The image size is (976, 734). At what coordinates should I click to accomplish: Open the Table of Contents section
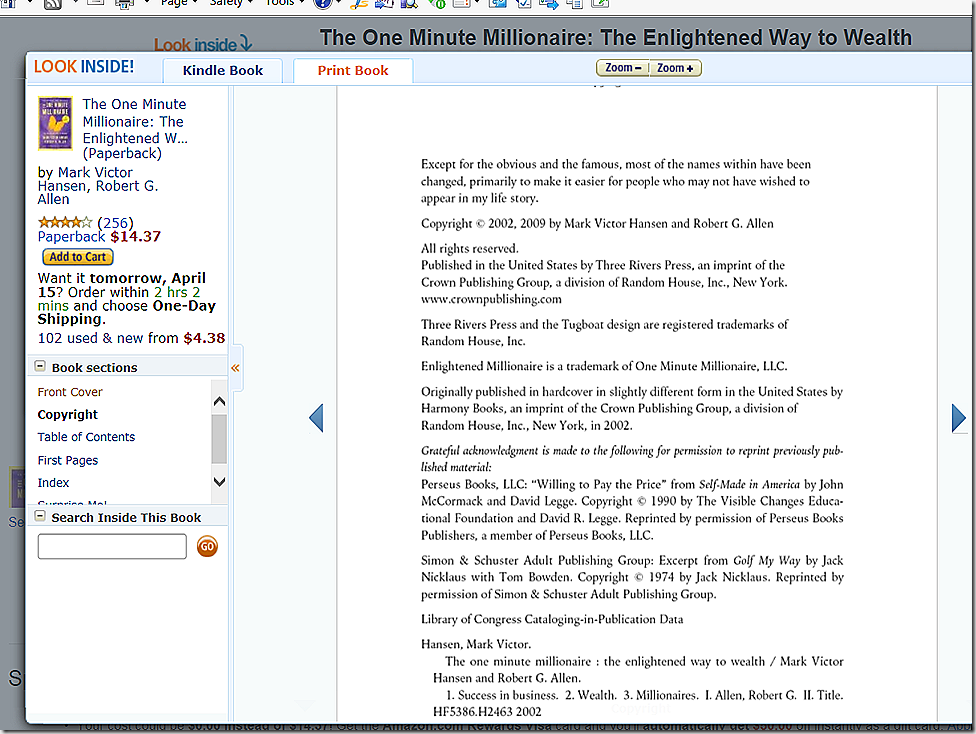tap(86, 437)
